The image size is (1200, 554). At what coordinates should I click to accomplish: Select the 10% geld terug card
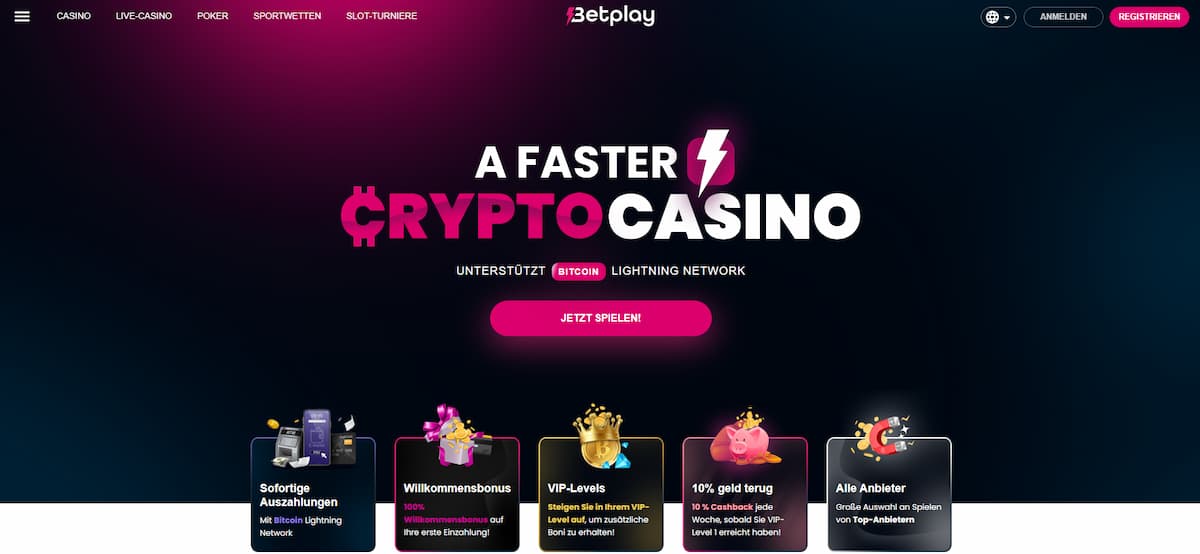(745, 494)
